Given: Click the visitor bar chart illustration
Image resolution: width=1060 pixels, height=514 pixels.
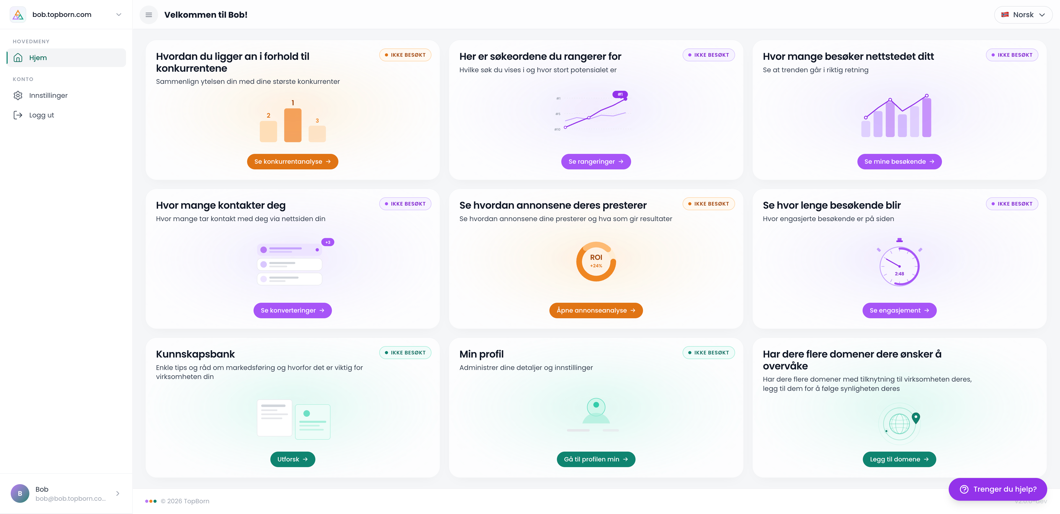Looking at the screenshot, I should [897, 116].
